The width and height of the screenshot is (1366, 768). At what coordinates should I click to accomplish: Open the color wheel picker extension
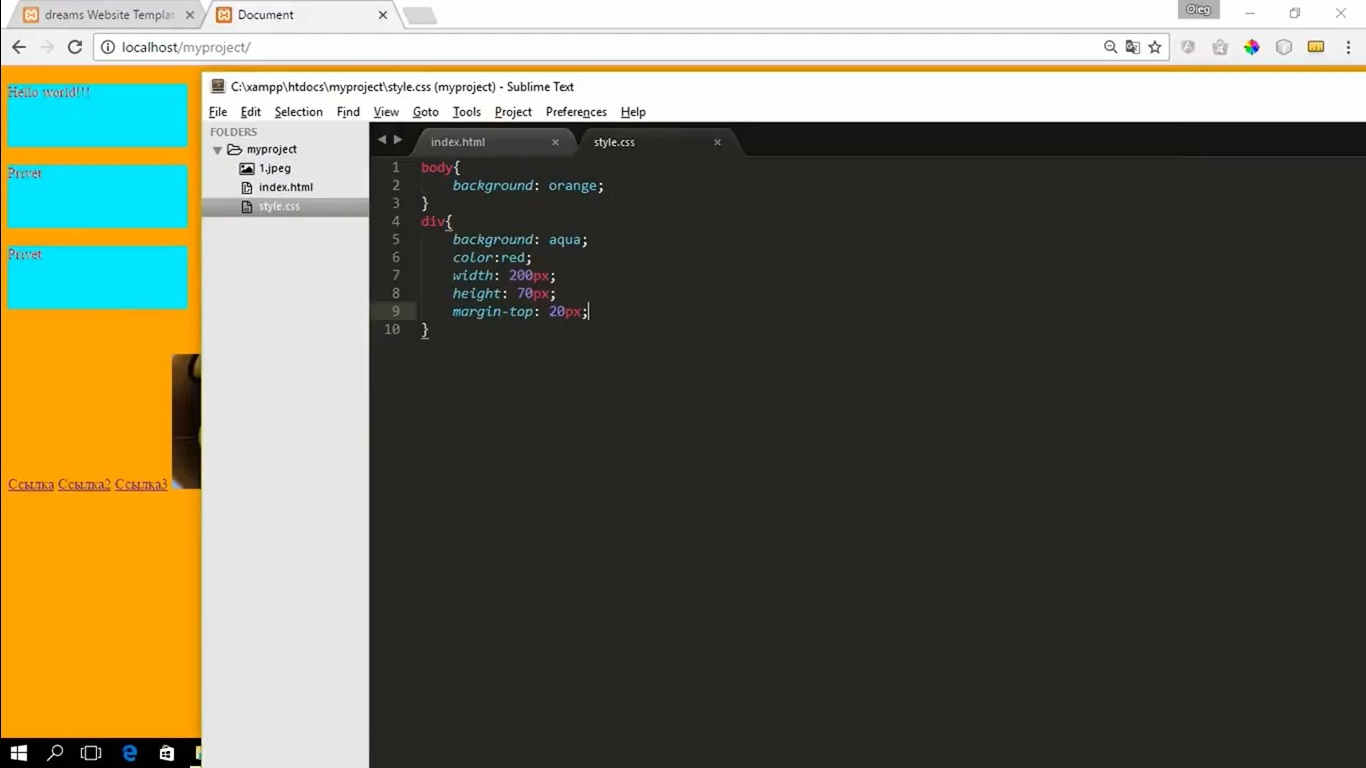pyautogui.click(x=1252, y=47)
